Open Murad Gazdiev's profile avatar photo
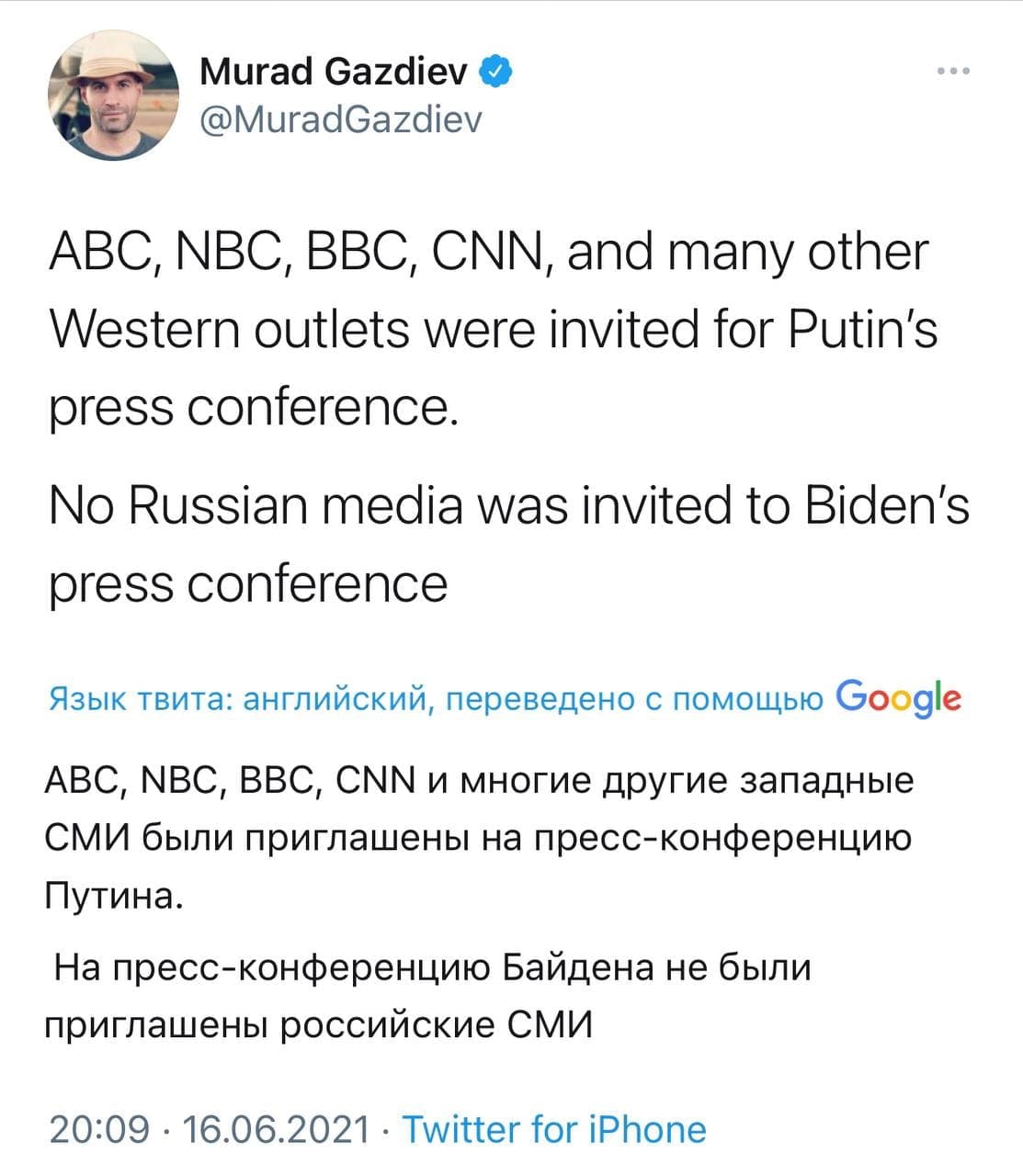This screenshot has height=1176, width=1023. pyautogui.click(x=113, y=96)
